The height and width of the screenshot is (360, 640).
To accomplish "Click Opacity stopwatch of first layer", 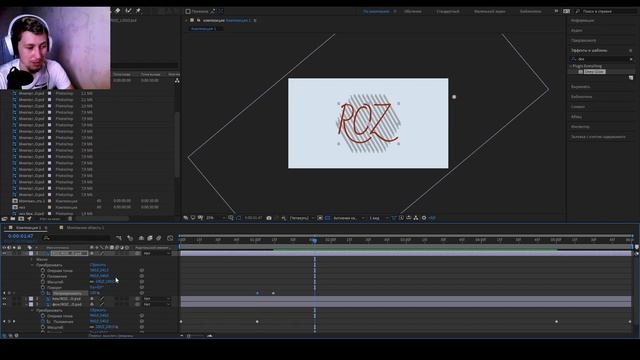I will [43, 293].
